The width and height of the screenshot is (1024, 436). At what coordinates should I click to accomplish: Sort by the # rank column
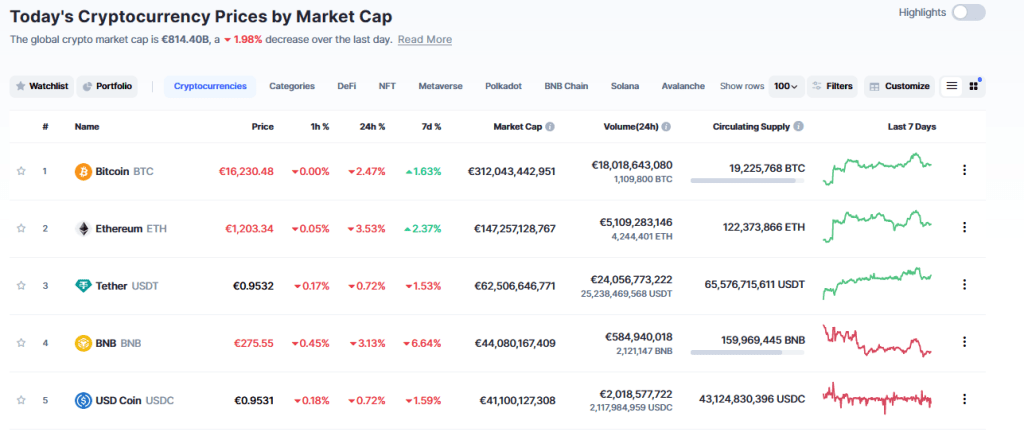coord(45,127)
